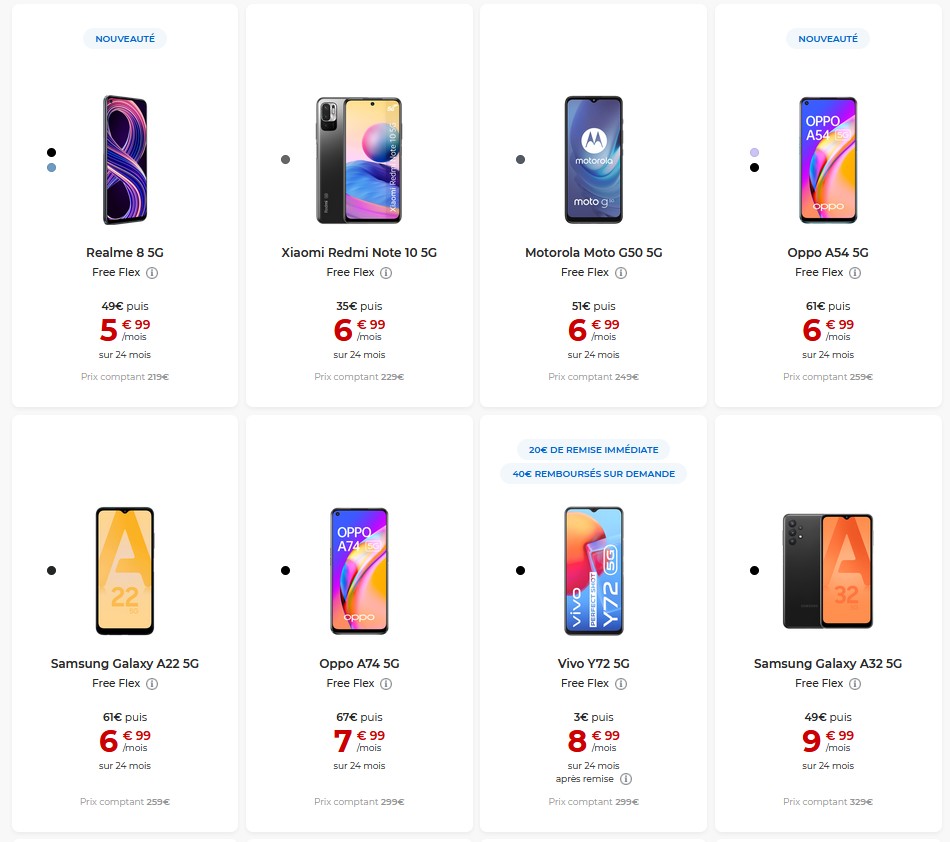This screenshot has height=842, width=950.
Task: Show Free Flex details icon for Oppo A74 5G
Action: tap(386, 684)
